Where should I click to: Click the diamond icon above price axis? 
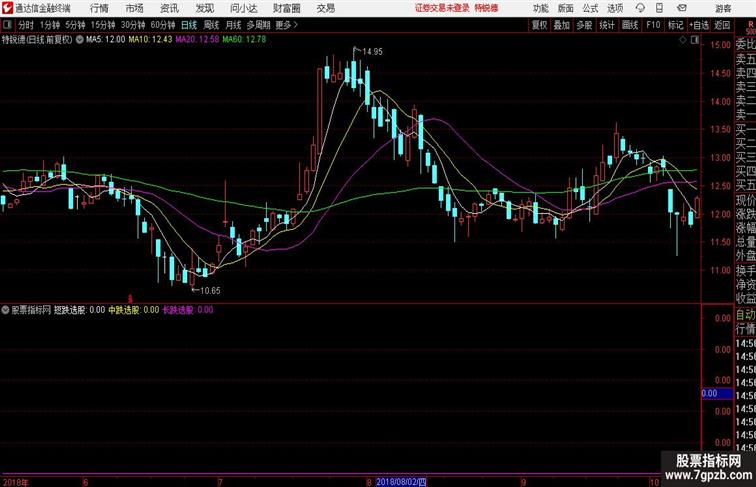click(683, 41)
